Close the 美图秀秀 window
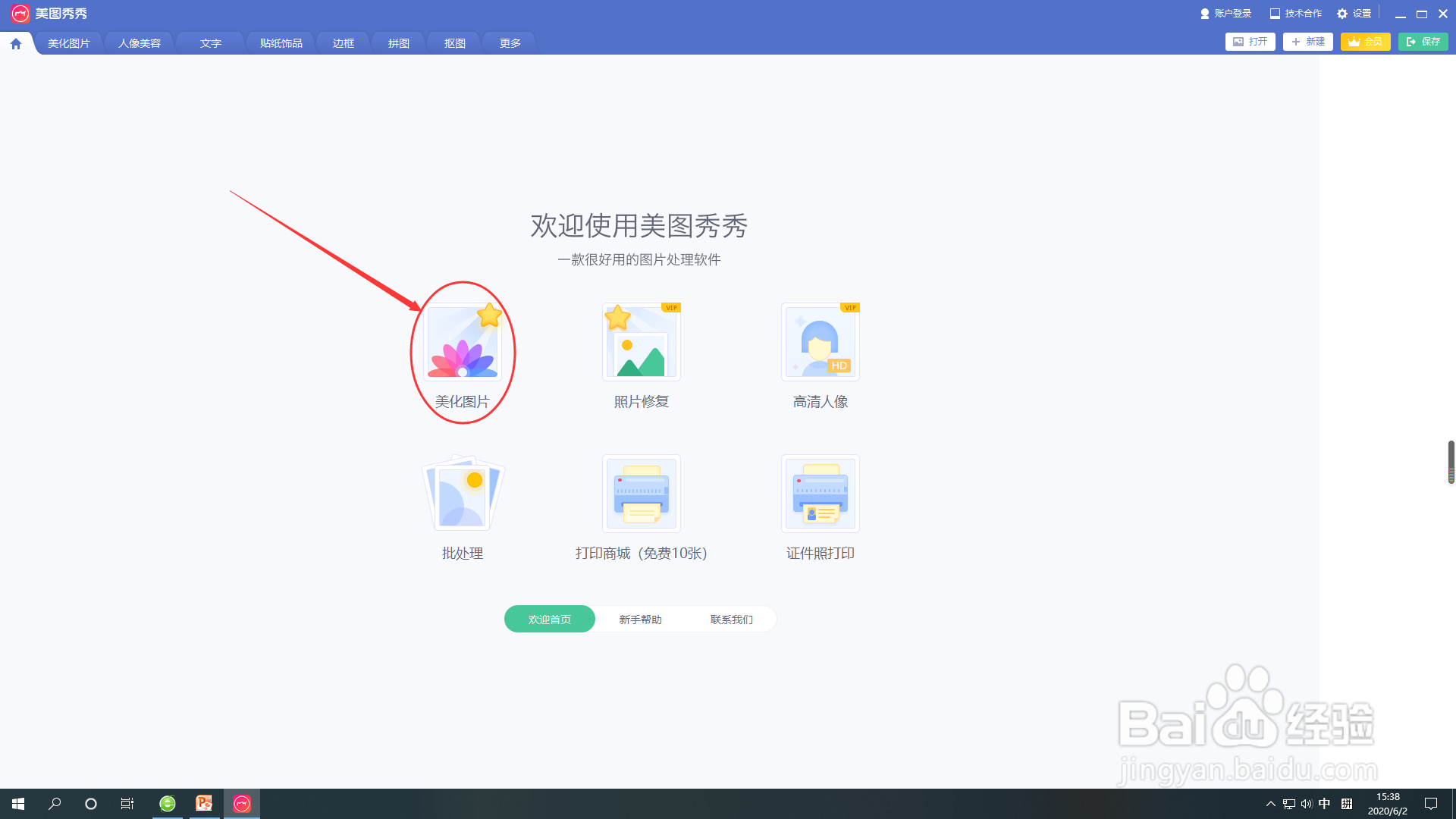Screen dimensions: 1456x819 (1443, 14)
